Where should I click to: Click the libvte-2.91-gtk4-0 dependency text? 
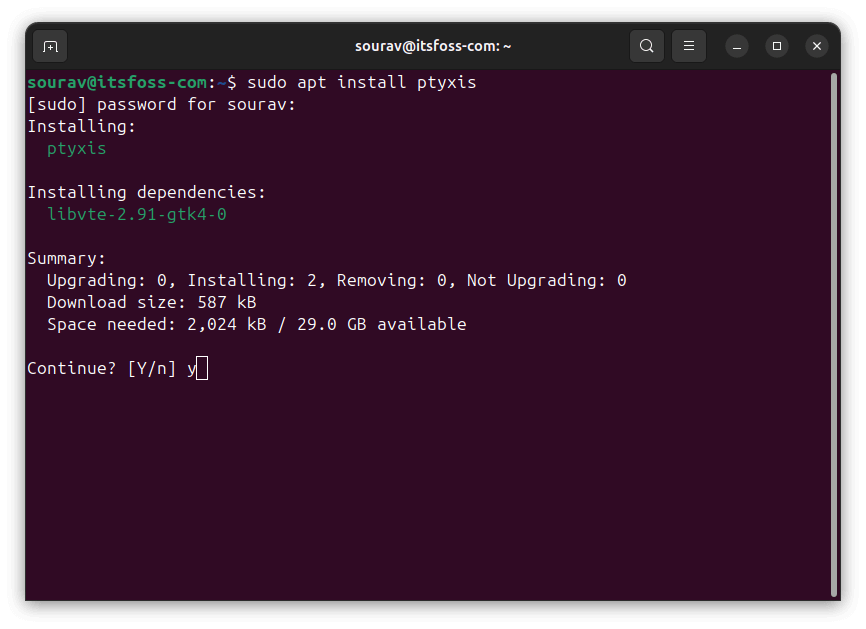pyautogui.click(x=137, y=214)
